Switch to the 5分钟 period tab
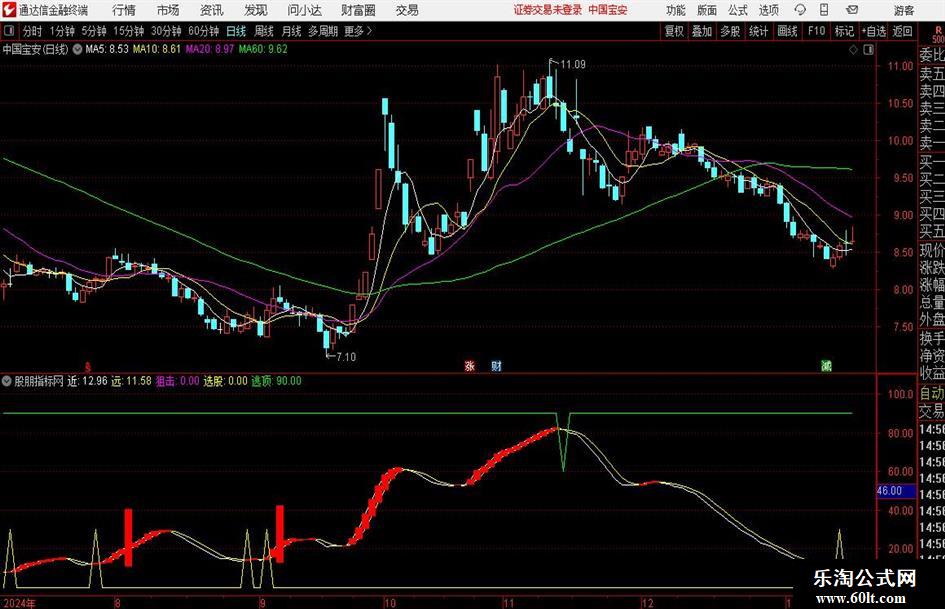 coord(94,31)
